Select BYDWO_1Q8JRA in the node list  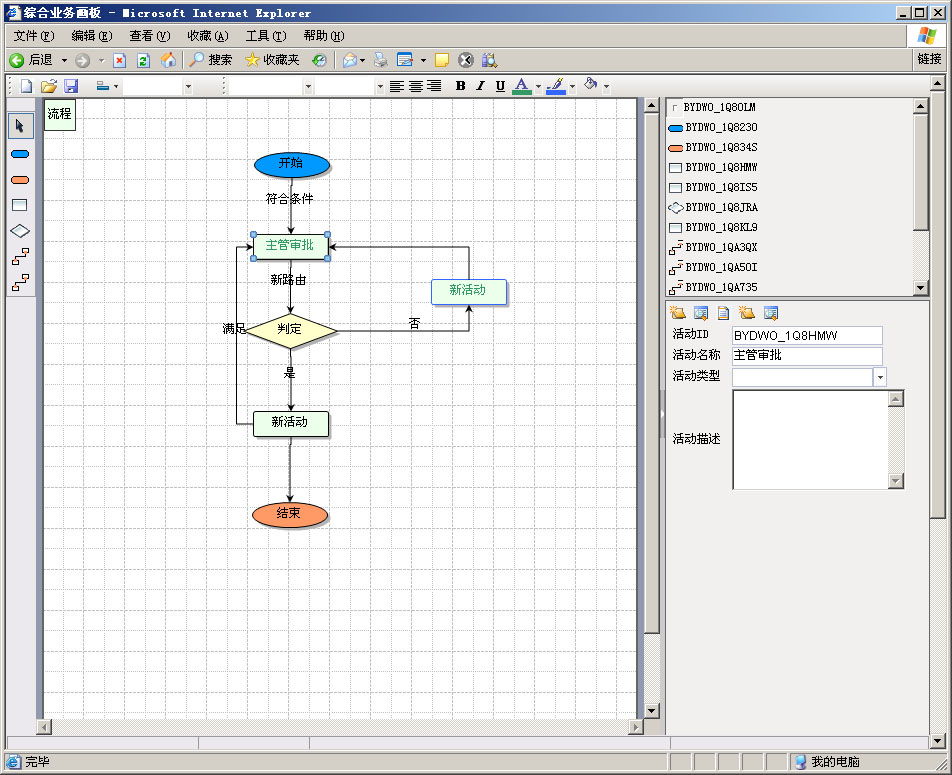(721, 207)
